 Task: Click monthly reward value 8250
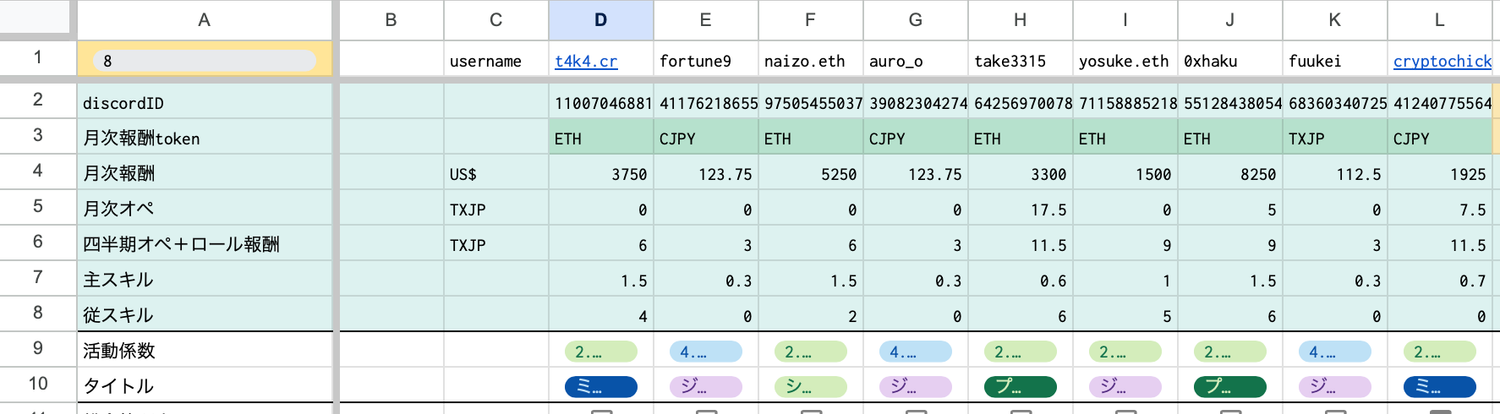[1231, 173]
